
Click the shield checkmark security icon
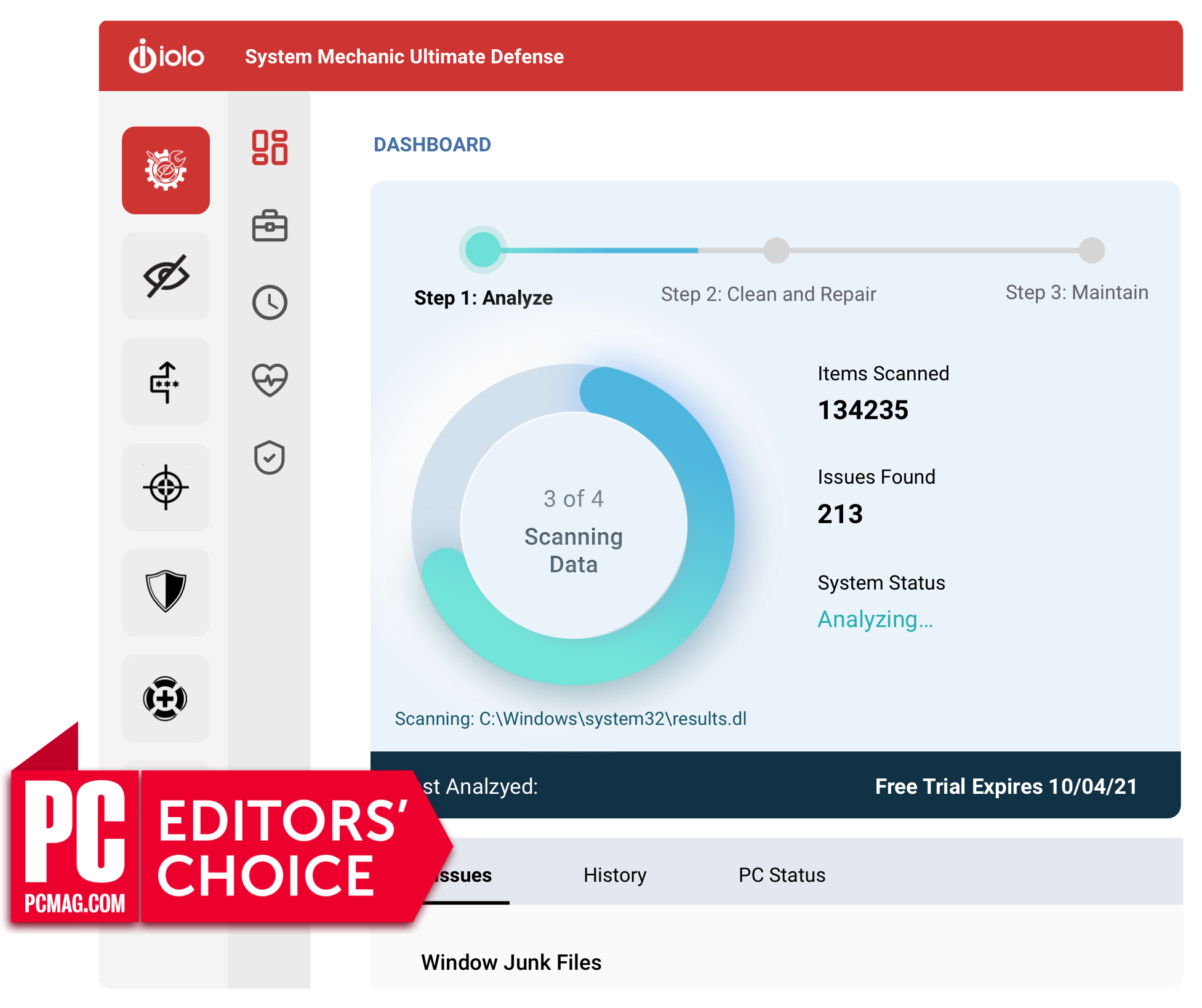click(x=270, y=457)
